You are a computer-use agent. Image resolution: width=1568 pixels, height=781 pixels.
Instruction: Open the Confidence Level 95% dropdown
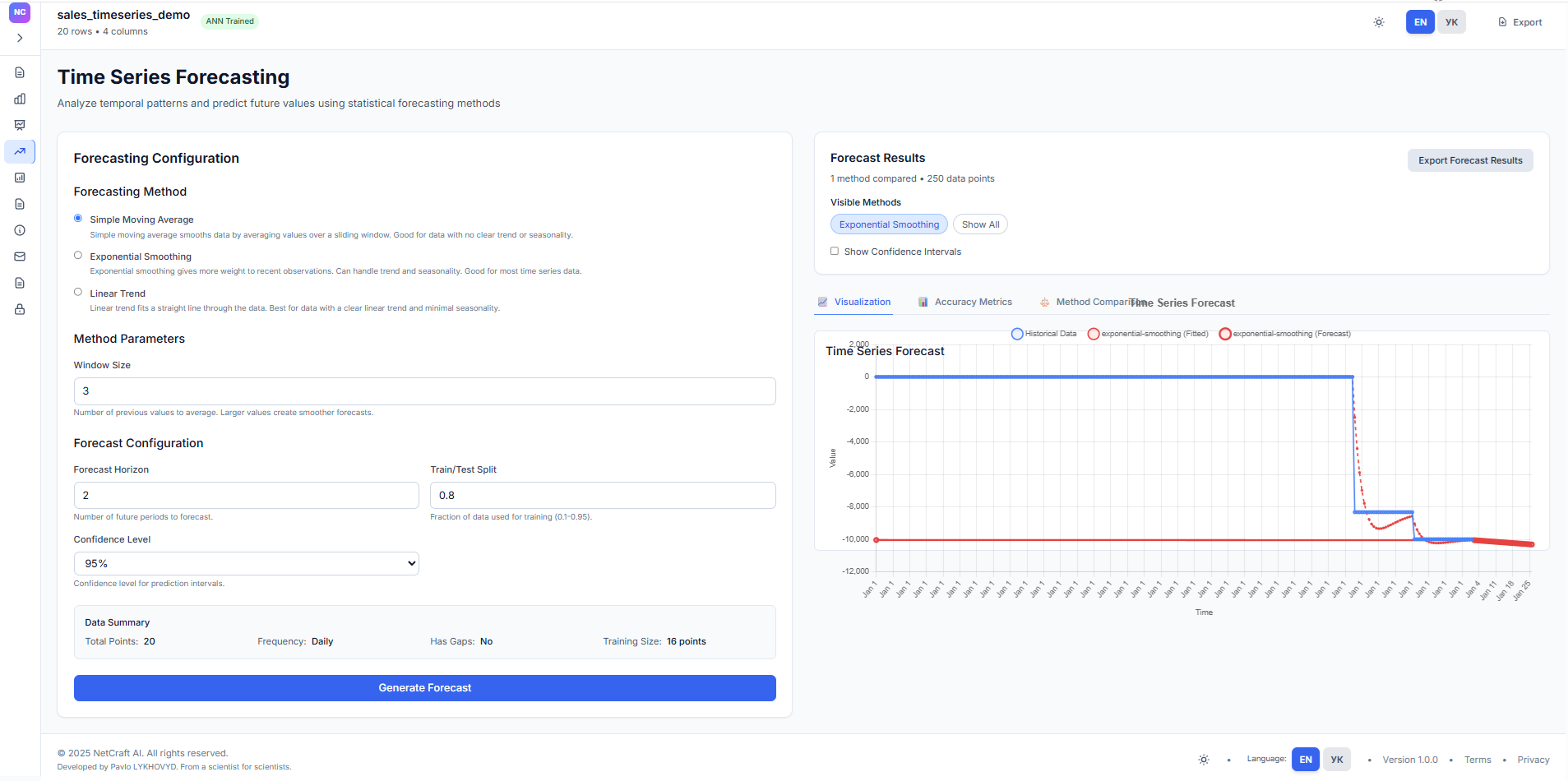pyautogui.click(x=247, y=563)
